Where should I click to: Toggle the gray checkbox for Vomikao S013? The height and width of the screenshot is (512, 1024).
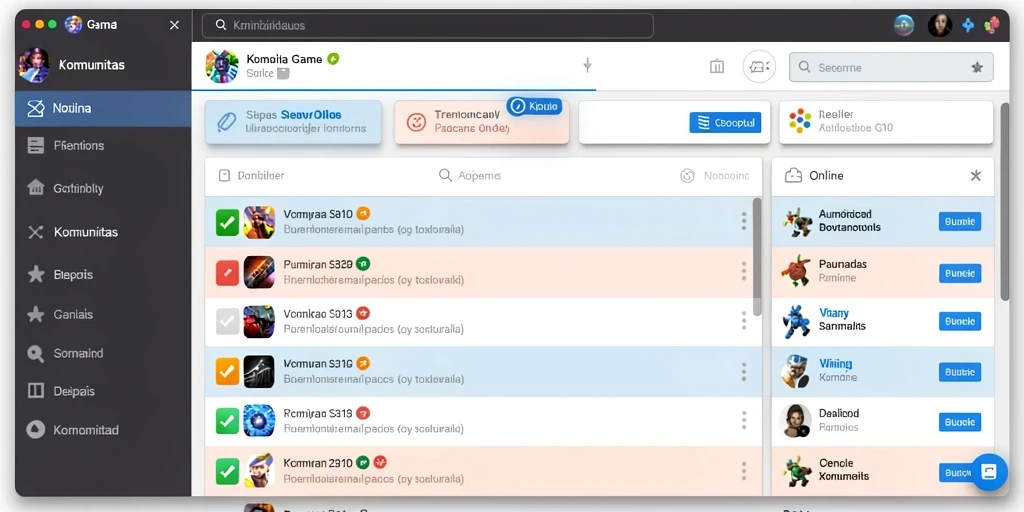click(227, 321)
